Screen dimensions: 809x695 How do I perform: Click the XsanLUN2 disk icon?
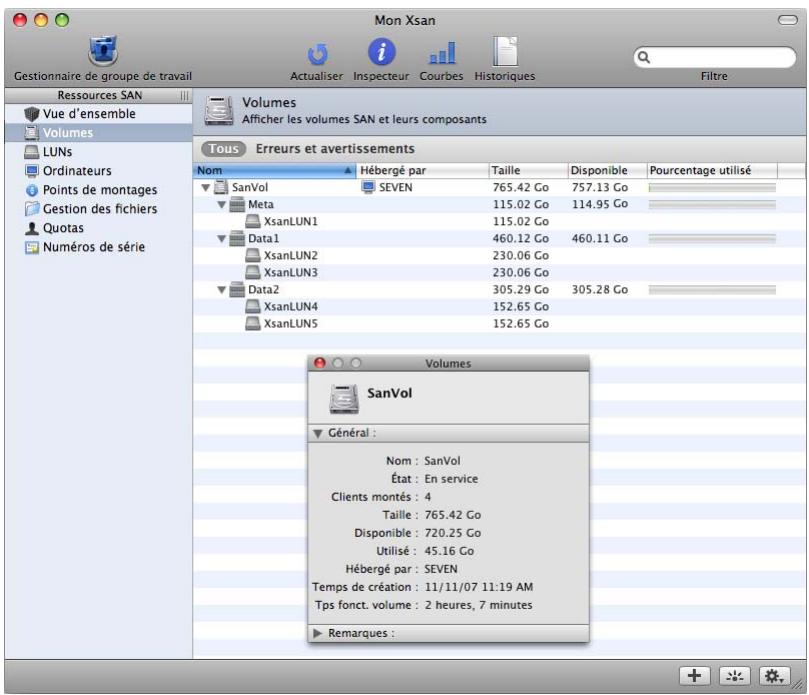click(253, 256)
